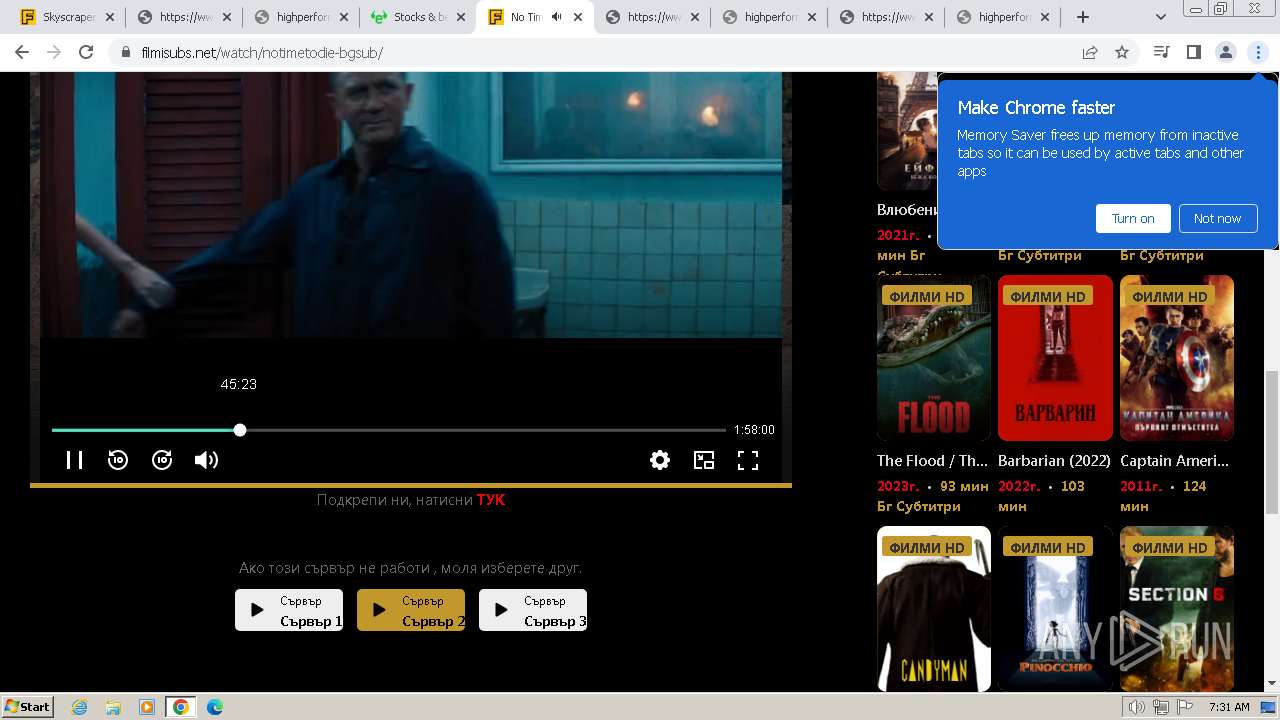Mute the video player volume

[206, 460]
